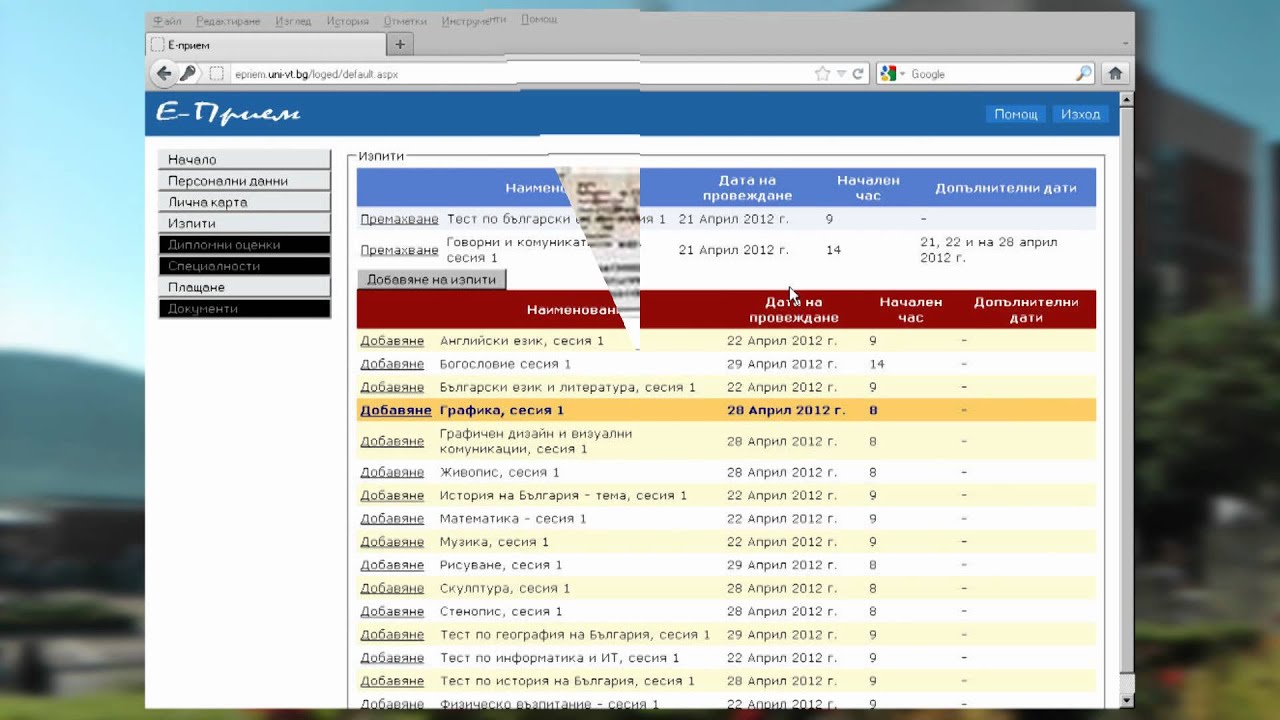Open the Файл menu
The image size is (1280, 720).
click(167, 20)
